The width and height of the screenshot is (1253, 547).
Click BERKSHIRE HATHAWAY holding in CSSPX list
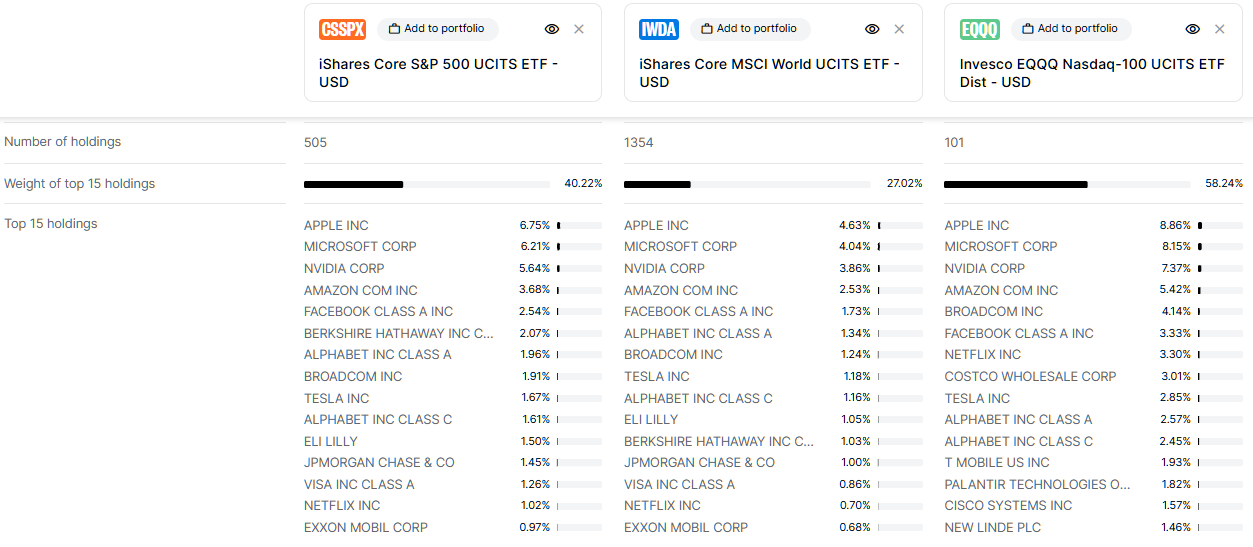[x=398, y=333]
